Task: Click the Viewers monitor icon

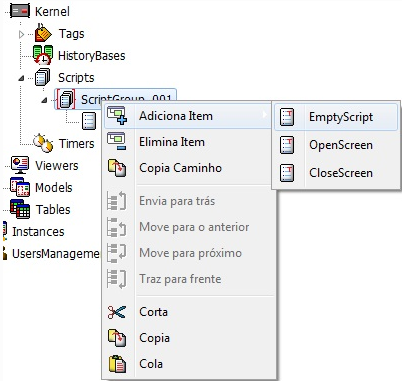Action: click(20, 165)
